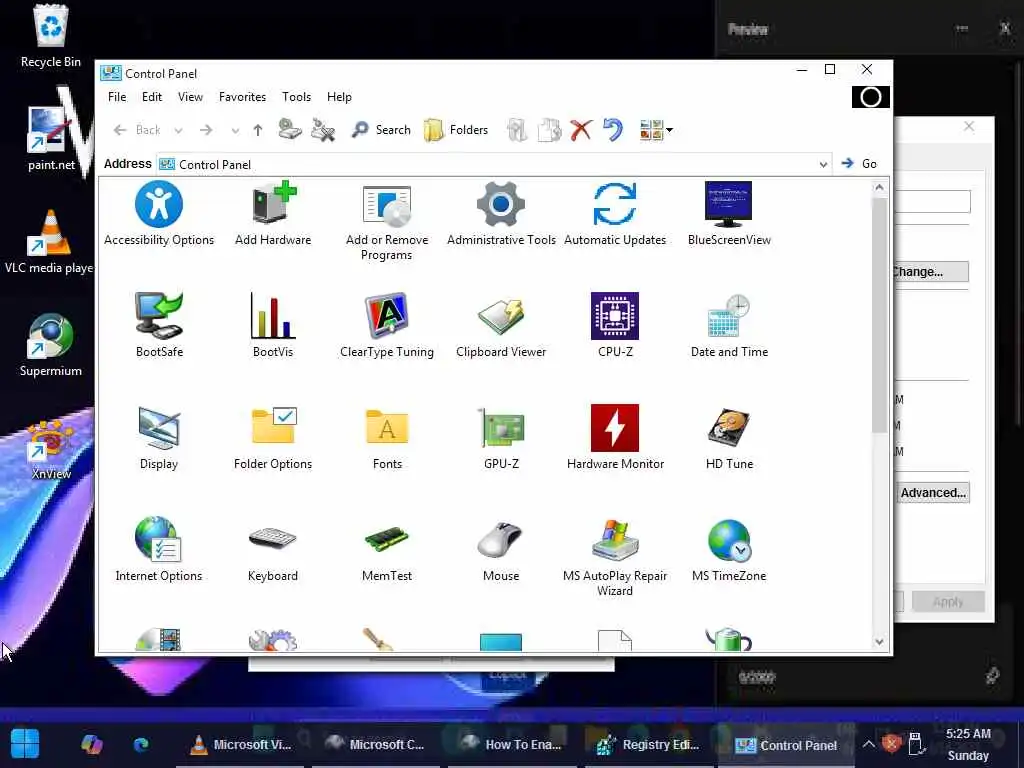Screen dimensions: 1024x768
Task: Open the BootSafe applet
Action: click(x=159, y=325)
